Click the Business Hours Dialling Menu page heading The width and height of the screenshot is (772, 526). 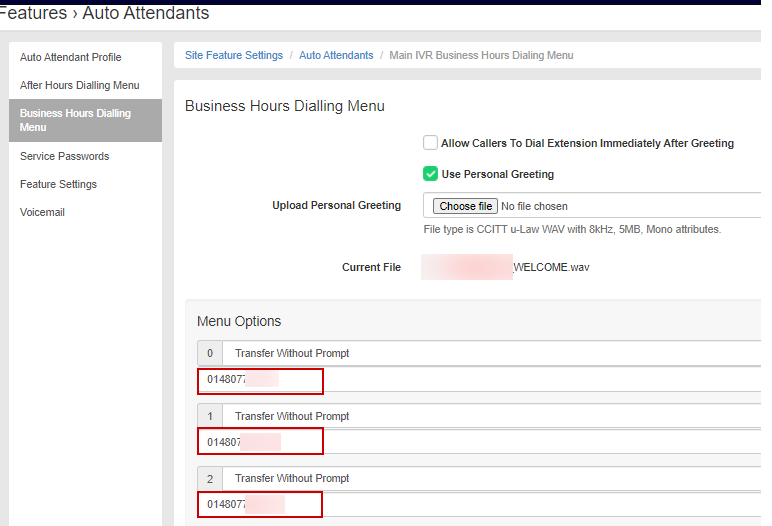(x=285, y=106)
